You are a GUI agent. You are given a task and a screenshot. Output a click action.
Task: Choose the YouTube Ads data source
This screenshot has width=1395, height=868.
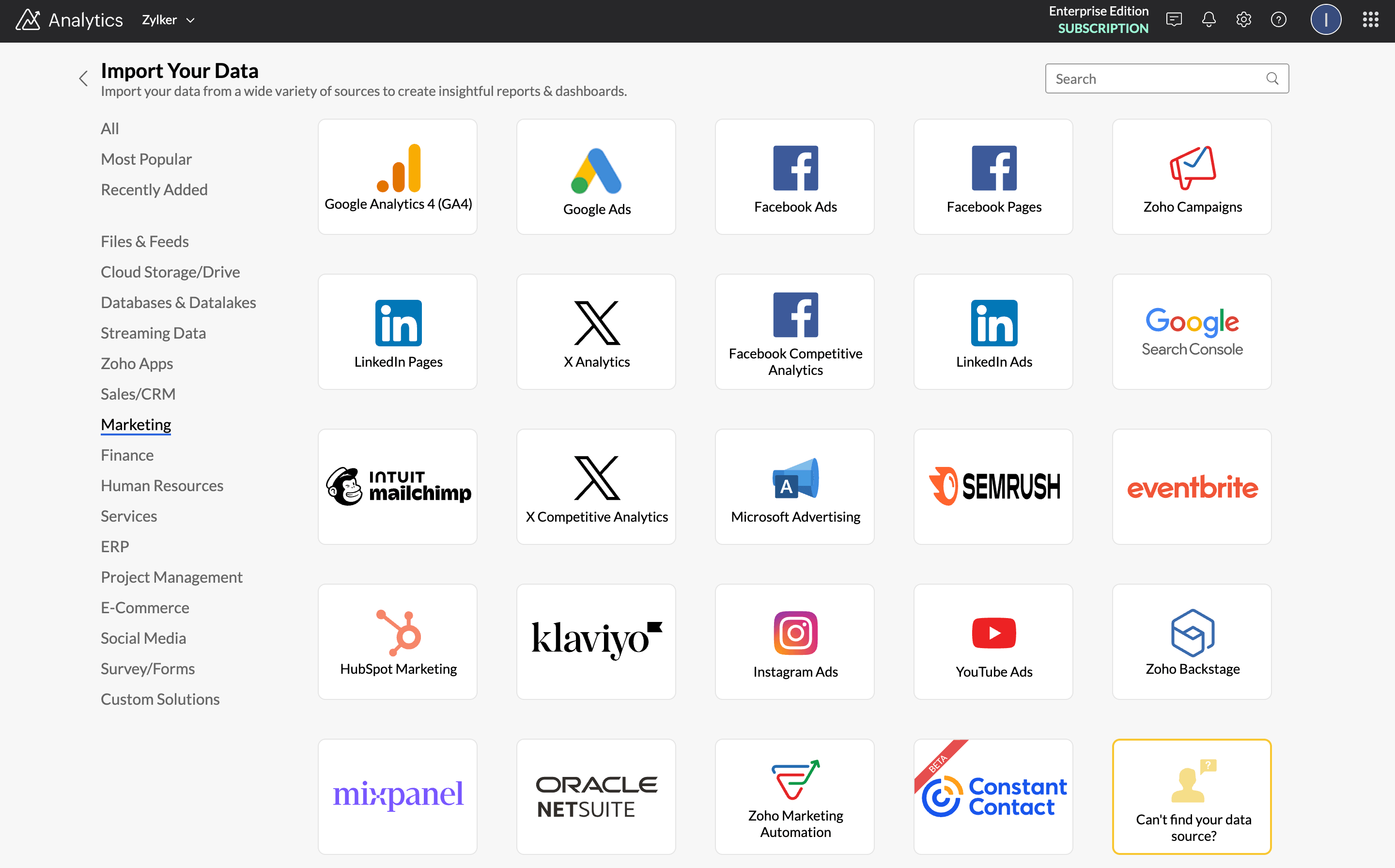tap(993, 641)
